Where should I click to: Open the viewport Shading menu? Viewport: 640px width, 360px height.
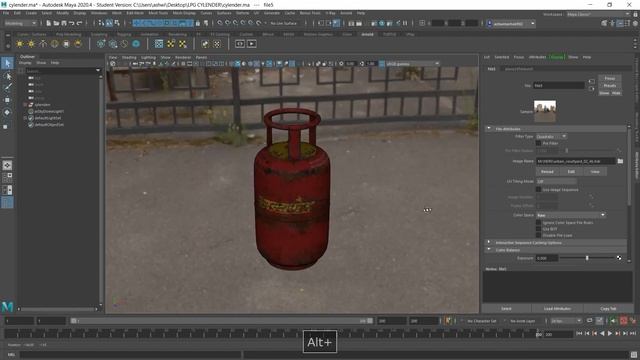[129, 58]
